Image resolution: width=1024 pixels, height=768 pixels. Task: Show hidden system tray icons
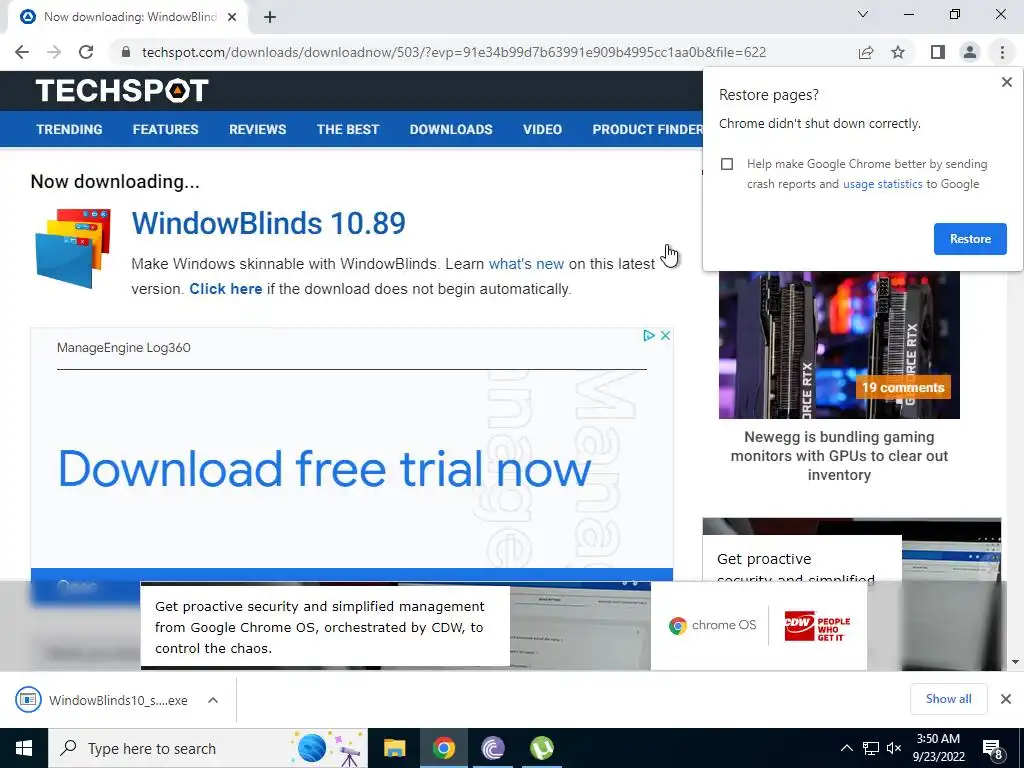pos(846,748)
